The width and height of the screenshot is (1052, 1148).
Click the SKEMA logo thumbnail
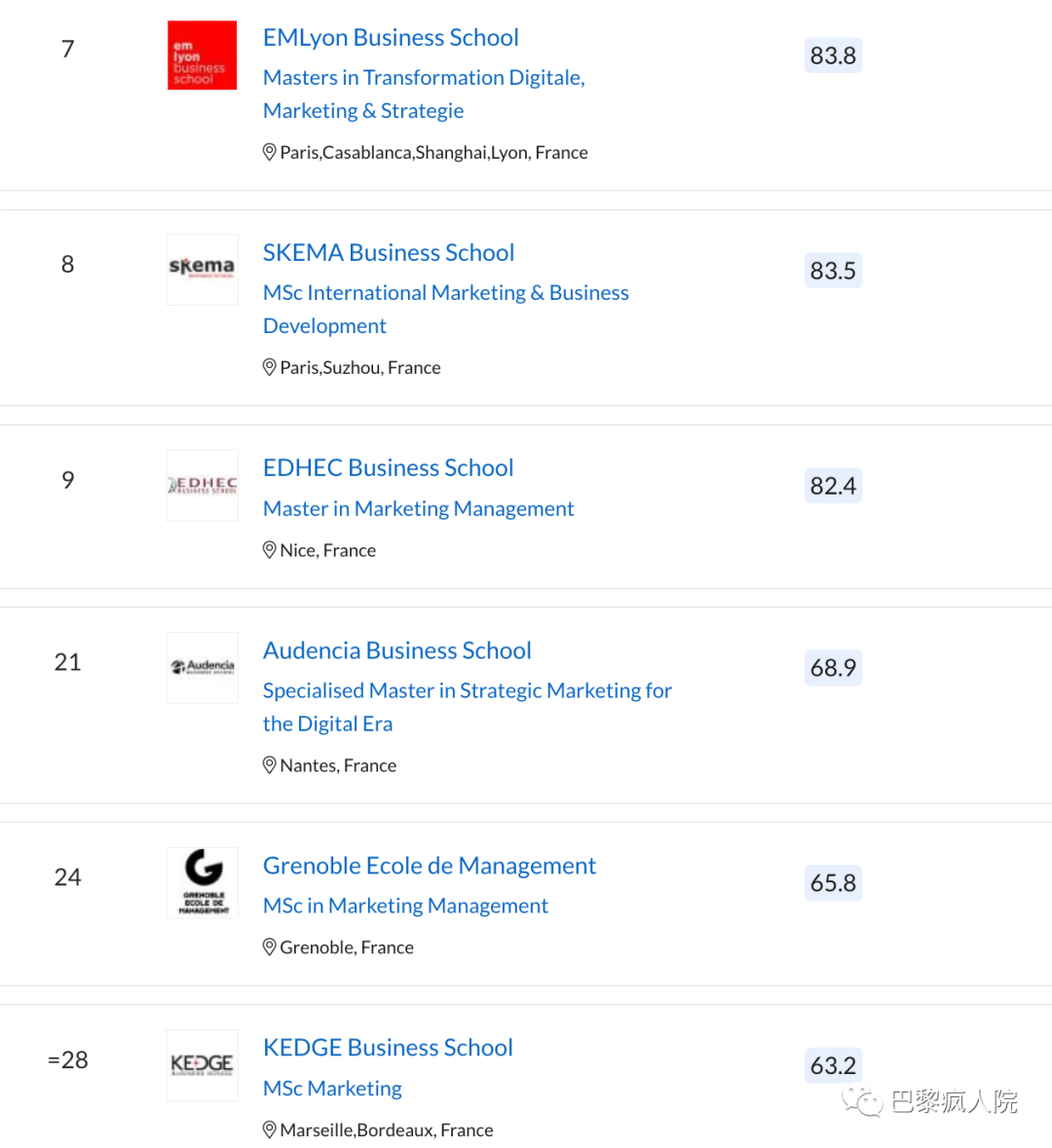tap(202, 270)
